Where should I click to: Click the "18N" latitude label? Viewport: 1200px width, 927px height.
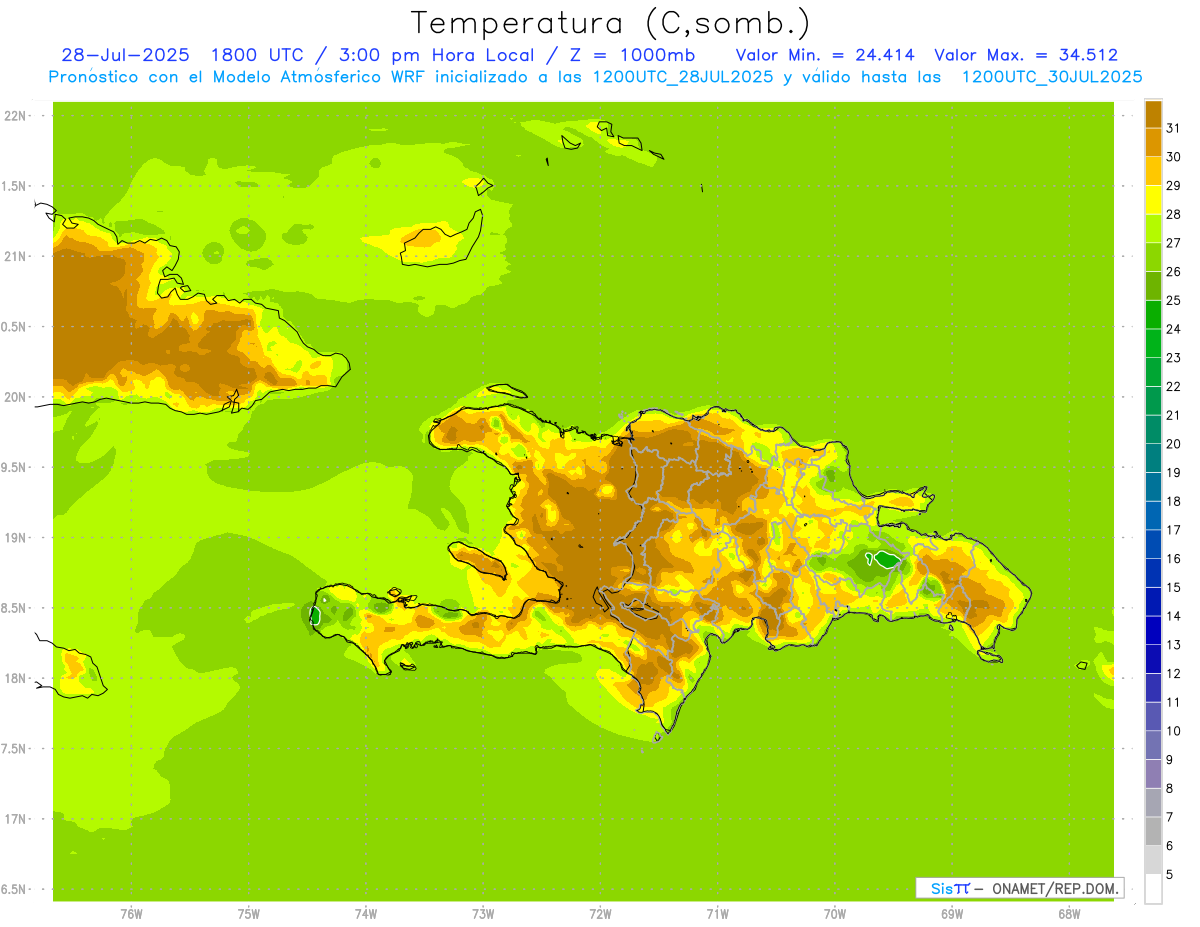click(15, 678)
